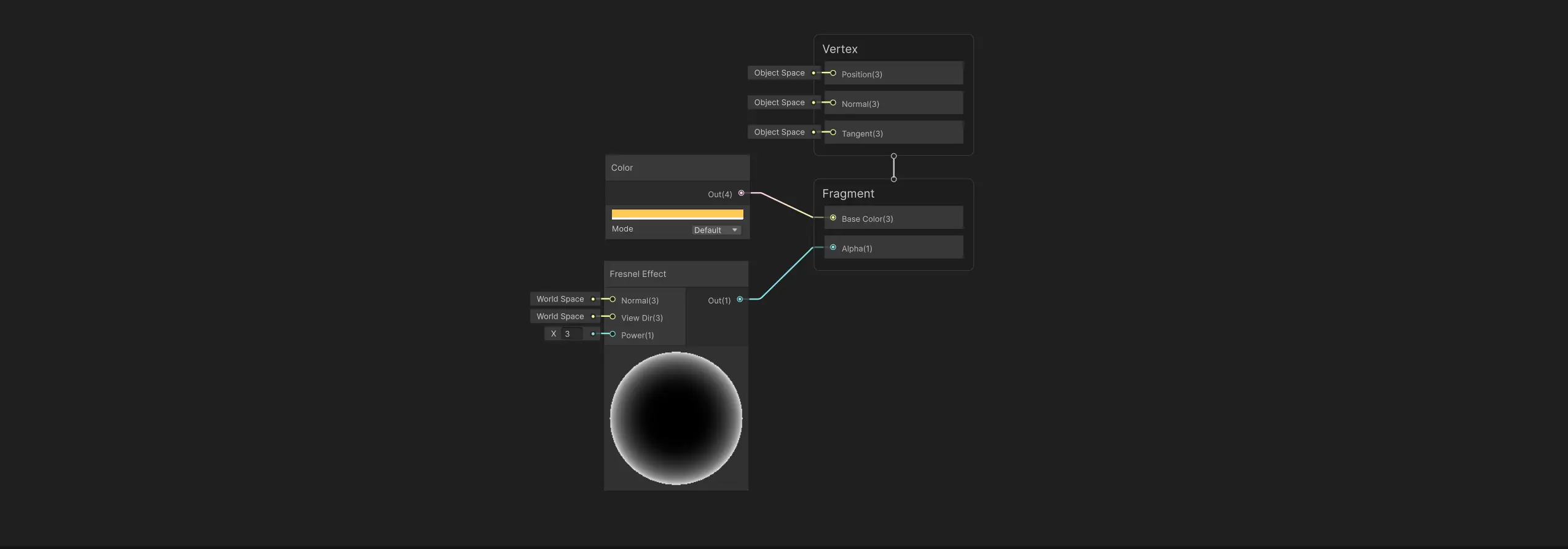Click the Alpha(1) input port
The image size is (1568, 549).
[x=833, y=247]
